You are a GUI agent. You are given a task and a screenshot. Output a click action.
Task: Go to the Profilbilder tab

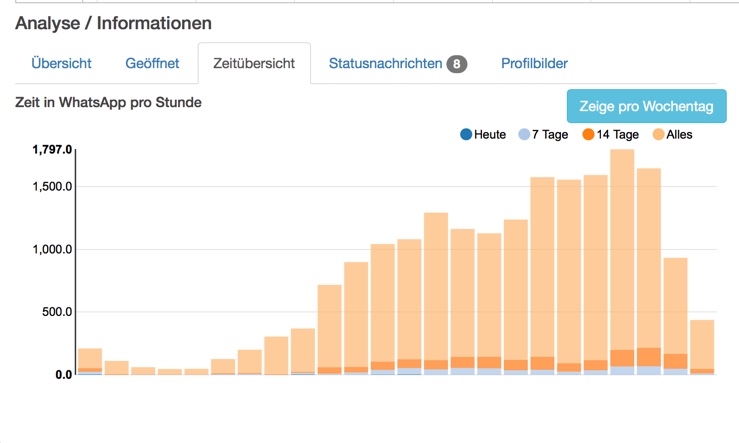534,63
